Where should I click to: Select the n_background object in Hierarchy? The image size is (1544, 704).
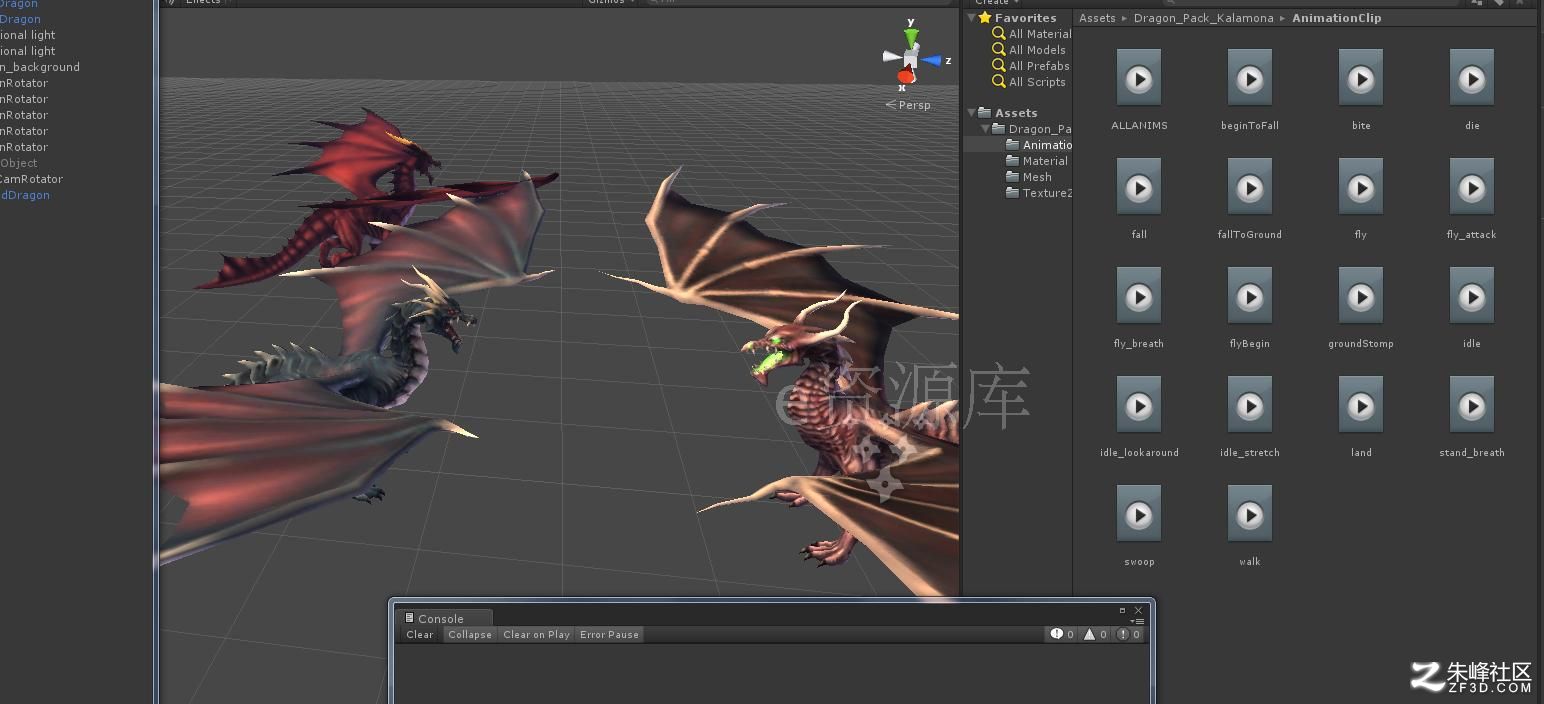(40, 67)
